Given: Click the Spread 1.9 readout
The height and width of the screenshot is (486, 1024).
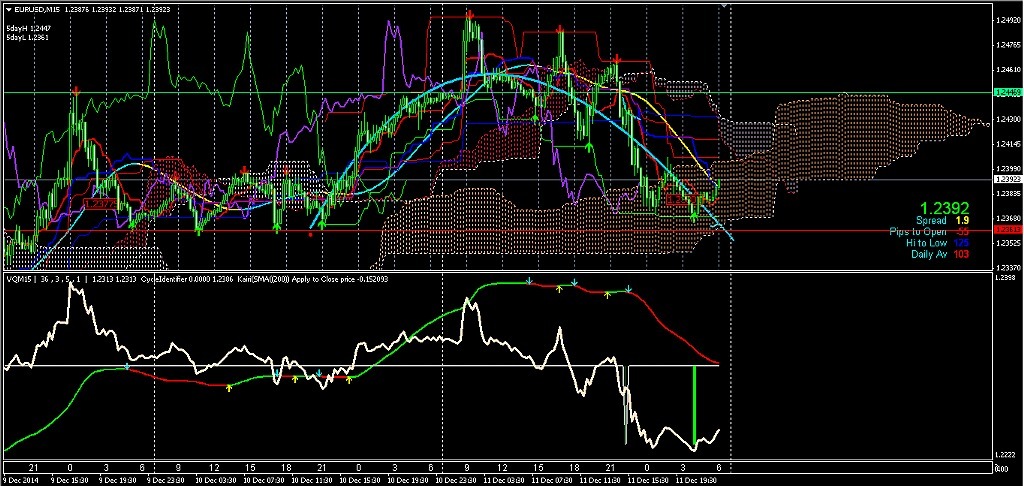Looking at the screenshot, I should tap(940, 221).
